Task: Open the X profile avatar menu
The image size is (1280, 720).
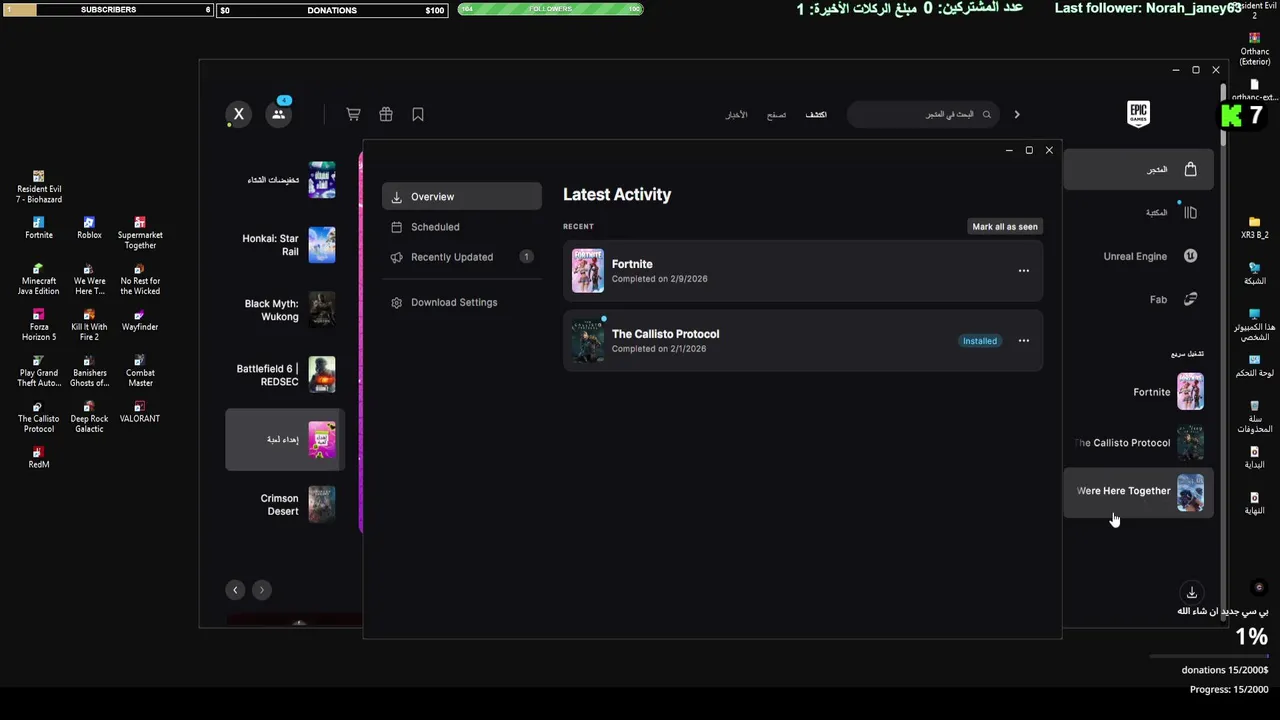Action: [239, 114]
